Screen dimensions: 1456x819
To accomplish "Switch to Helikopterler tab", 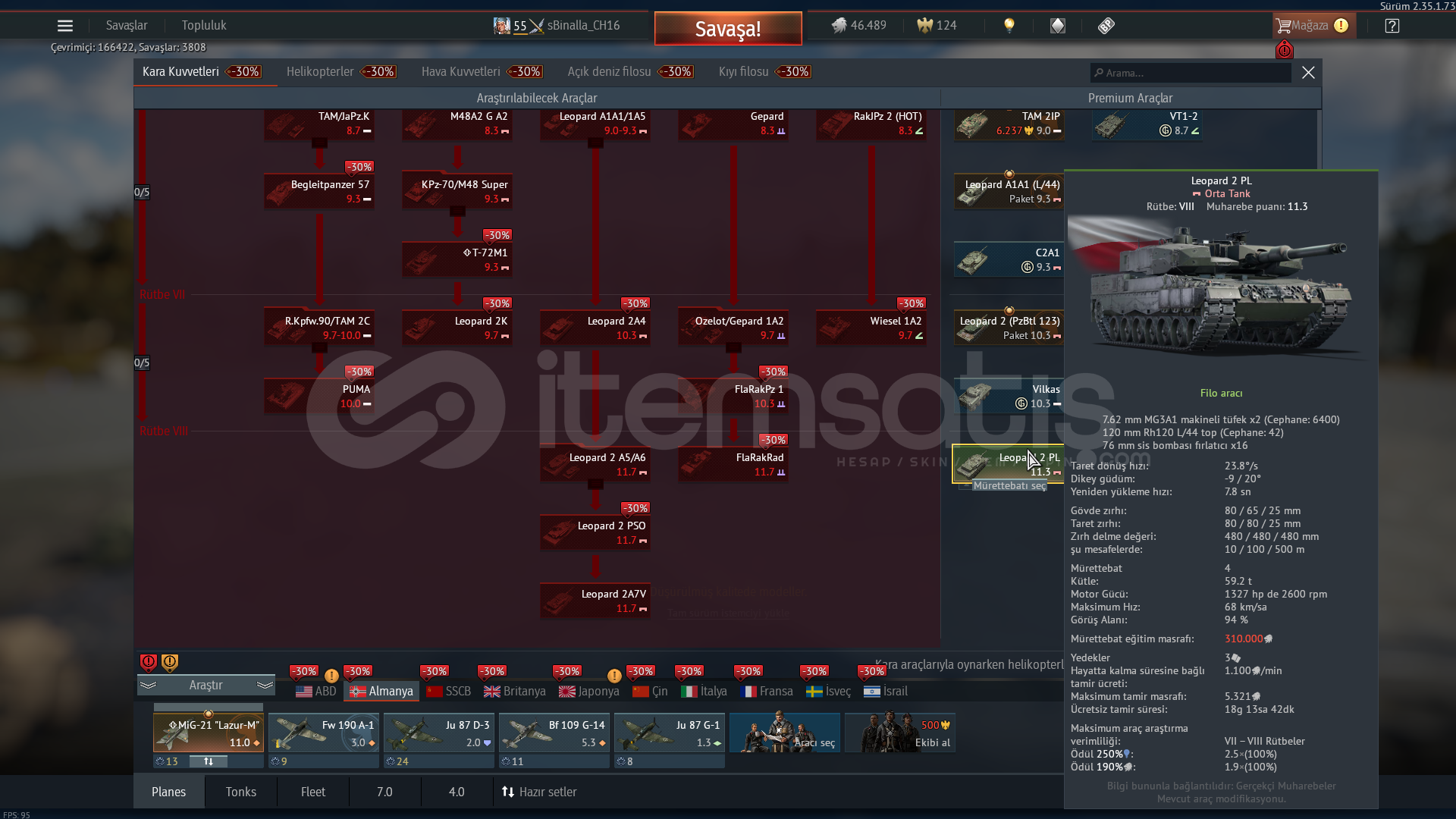I will click(341, 72).
